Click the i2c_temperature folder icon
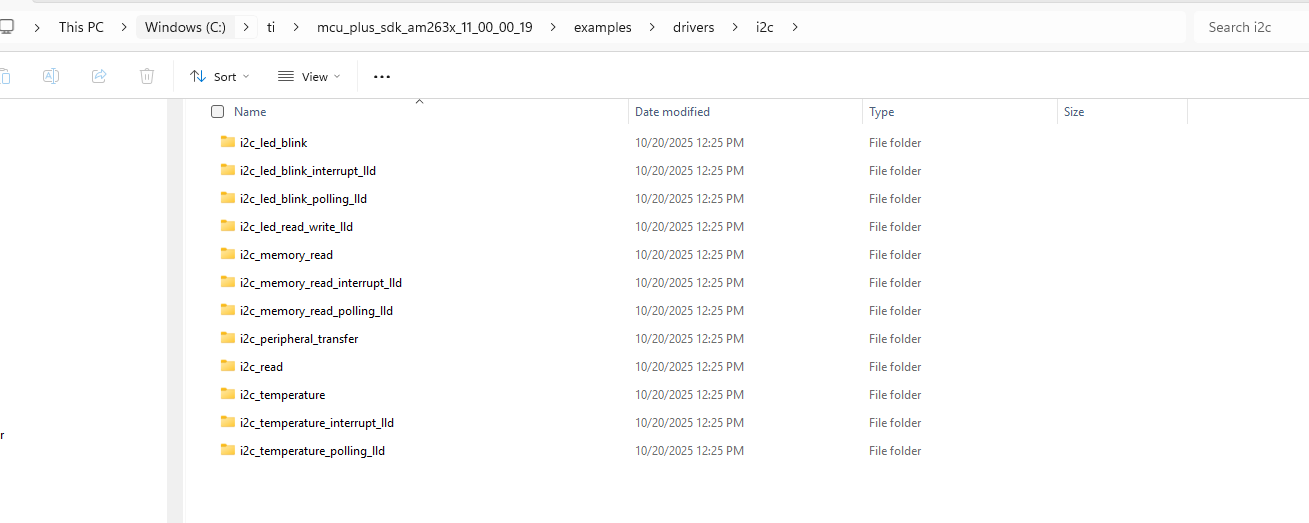Image resolution: width=1309 pixels, height=523 pixels. [x=228, y=394]
